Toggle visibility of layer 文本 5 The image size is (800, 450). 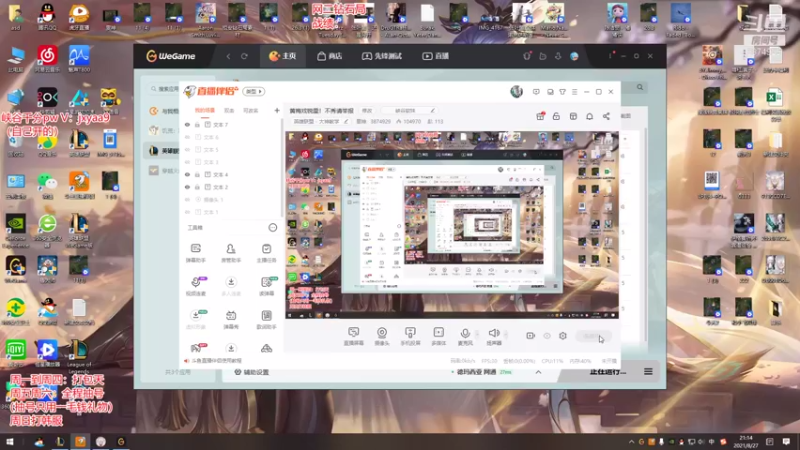(187, 149)
